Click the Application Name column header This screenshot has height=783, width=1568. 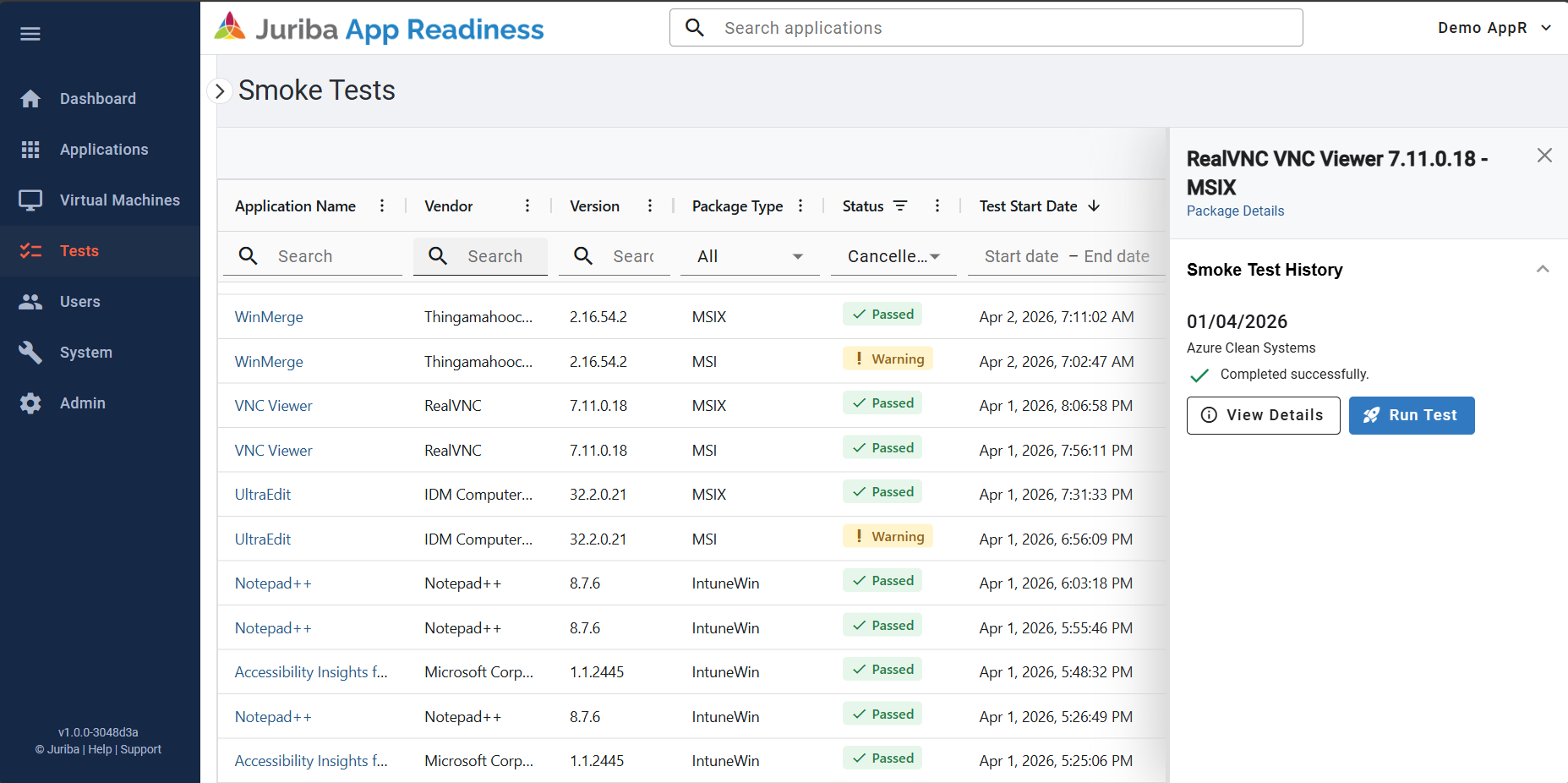(295, 206)
